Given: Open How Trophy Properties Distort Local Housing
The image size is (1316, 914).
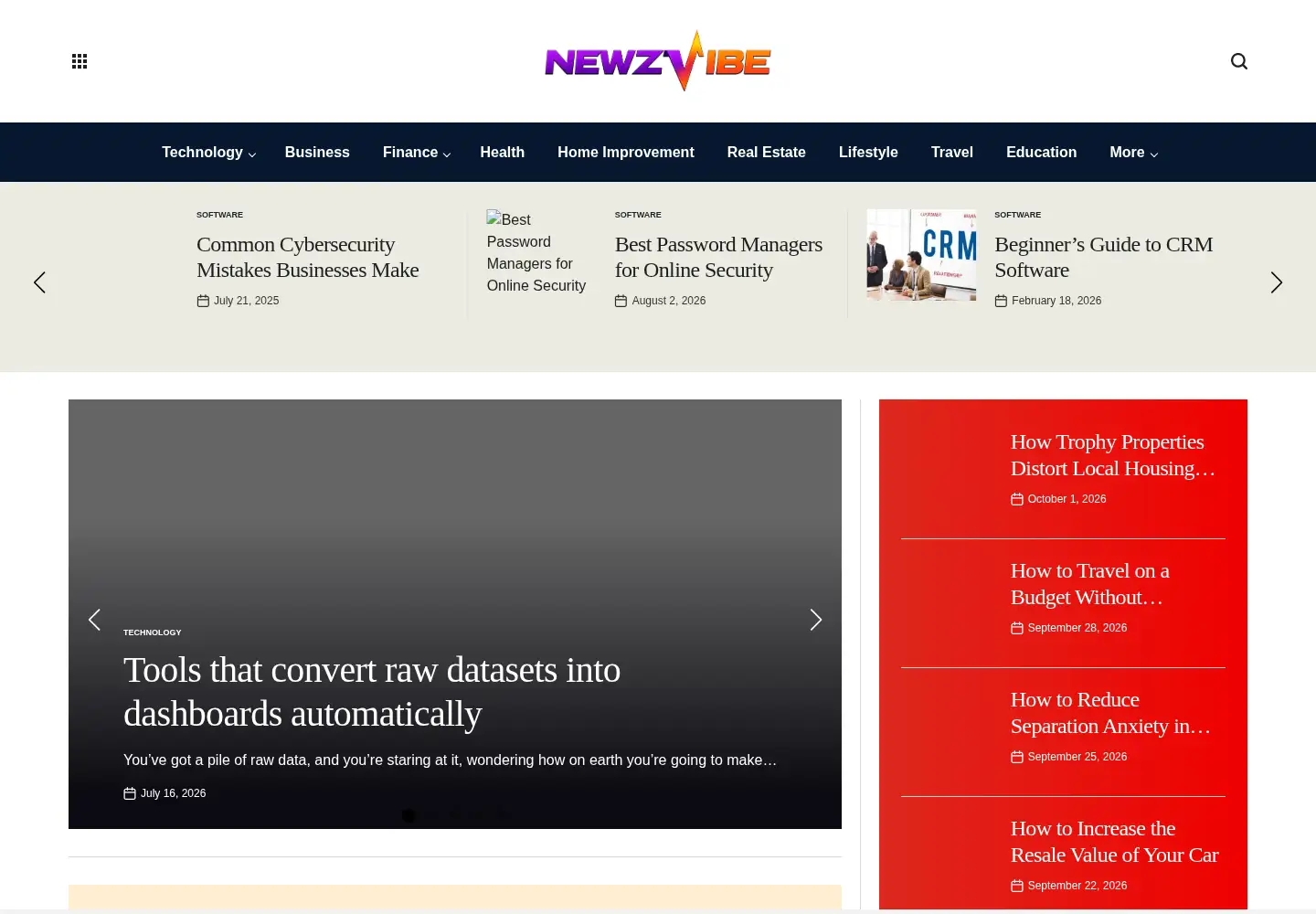Looking at the screenshot, I should [x=1113, y=455].
